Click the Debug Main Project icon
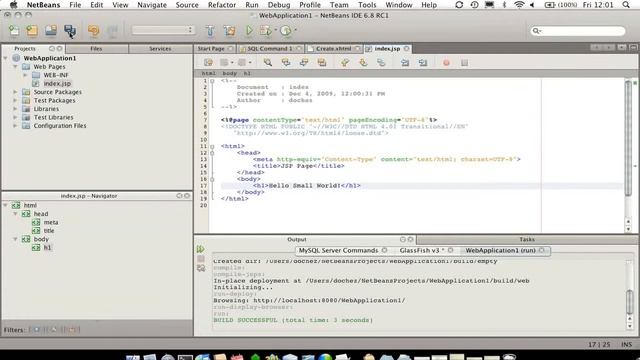The width and height of the screenshot is (640, 360). 266,31
